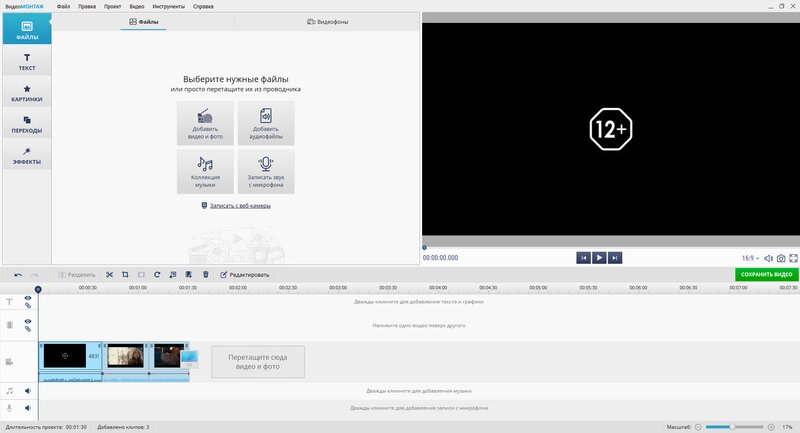Open the 16:9 aspect ratio dropdown

coord(750,258)
